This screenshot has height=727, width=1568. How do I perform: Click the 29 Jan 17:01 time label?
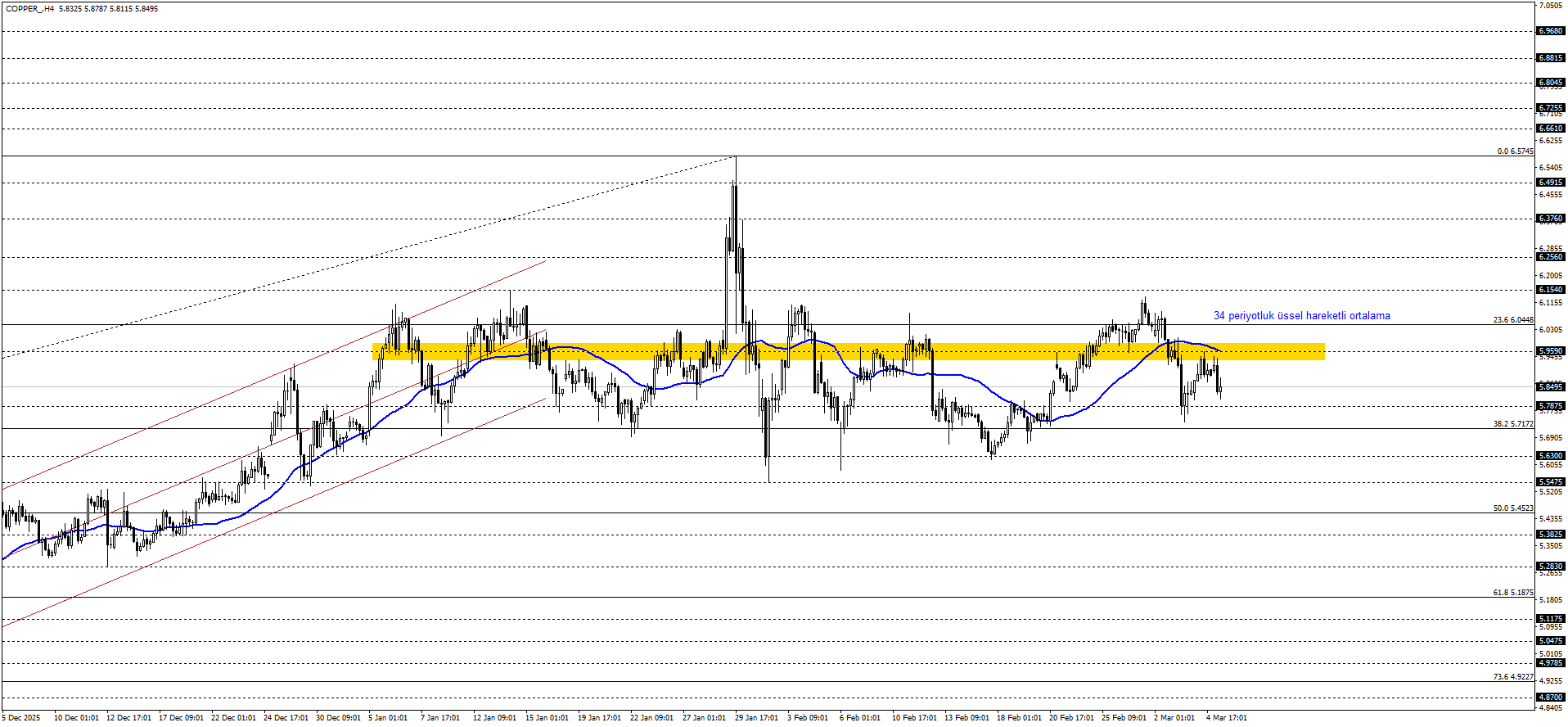(756, 718)
